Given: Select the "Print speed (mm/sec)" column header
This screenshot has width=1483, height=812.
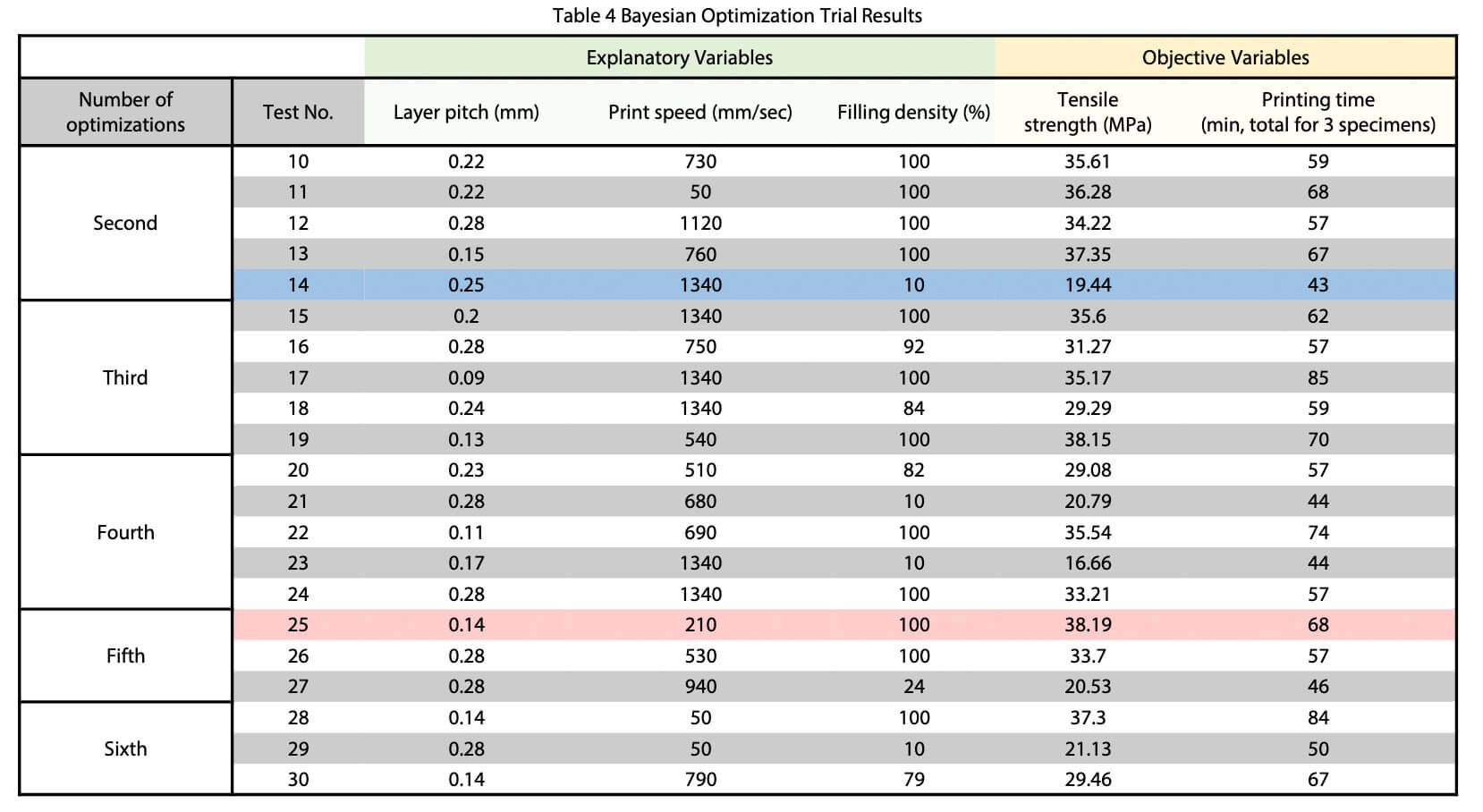Looking at the screenshot, I should 699,112.
